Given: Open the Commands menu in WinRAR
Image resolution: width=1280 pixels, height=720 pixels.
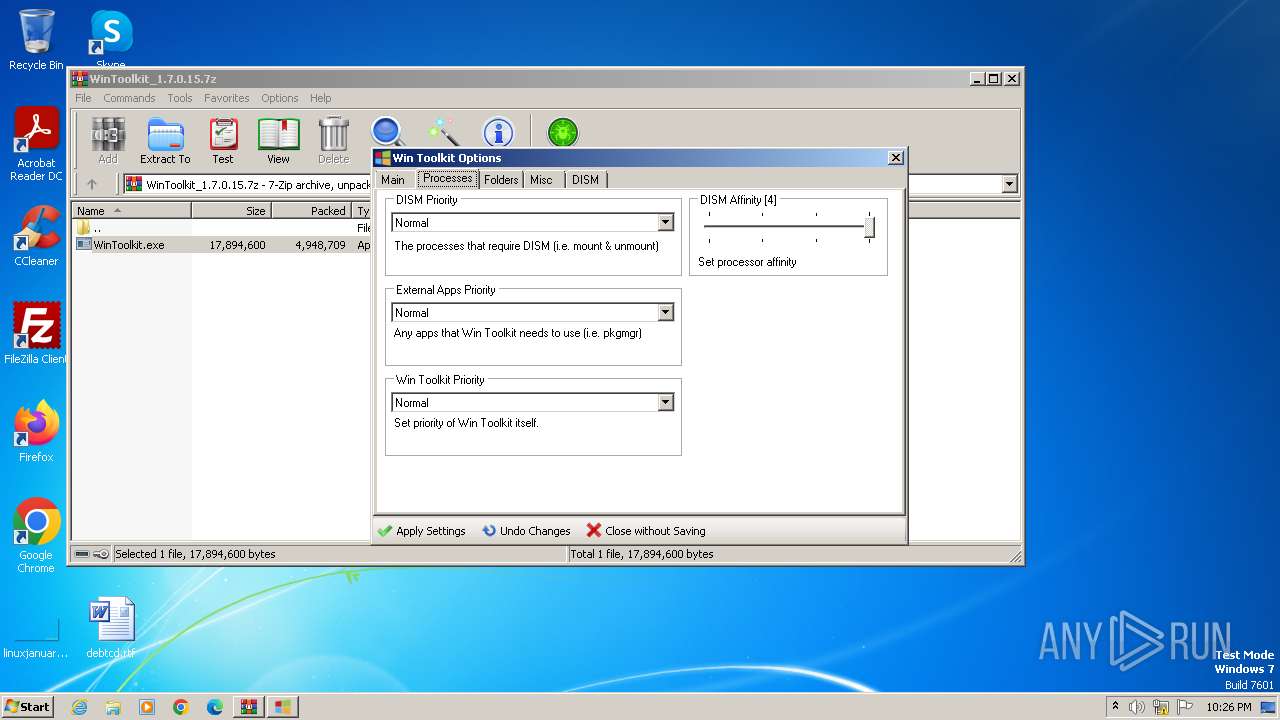Looking at the screenshot, I should [x=129, y=98].
